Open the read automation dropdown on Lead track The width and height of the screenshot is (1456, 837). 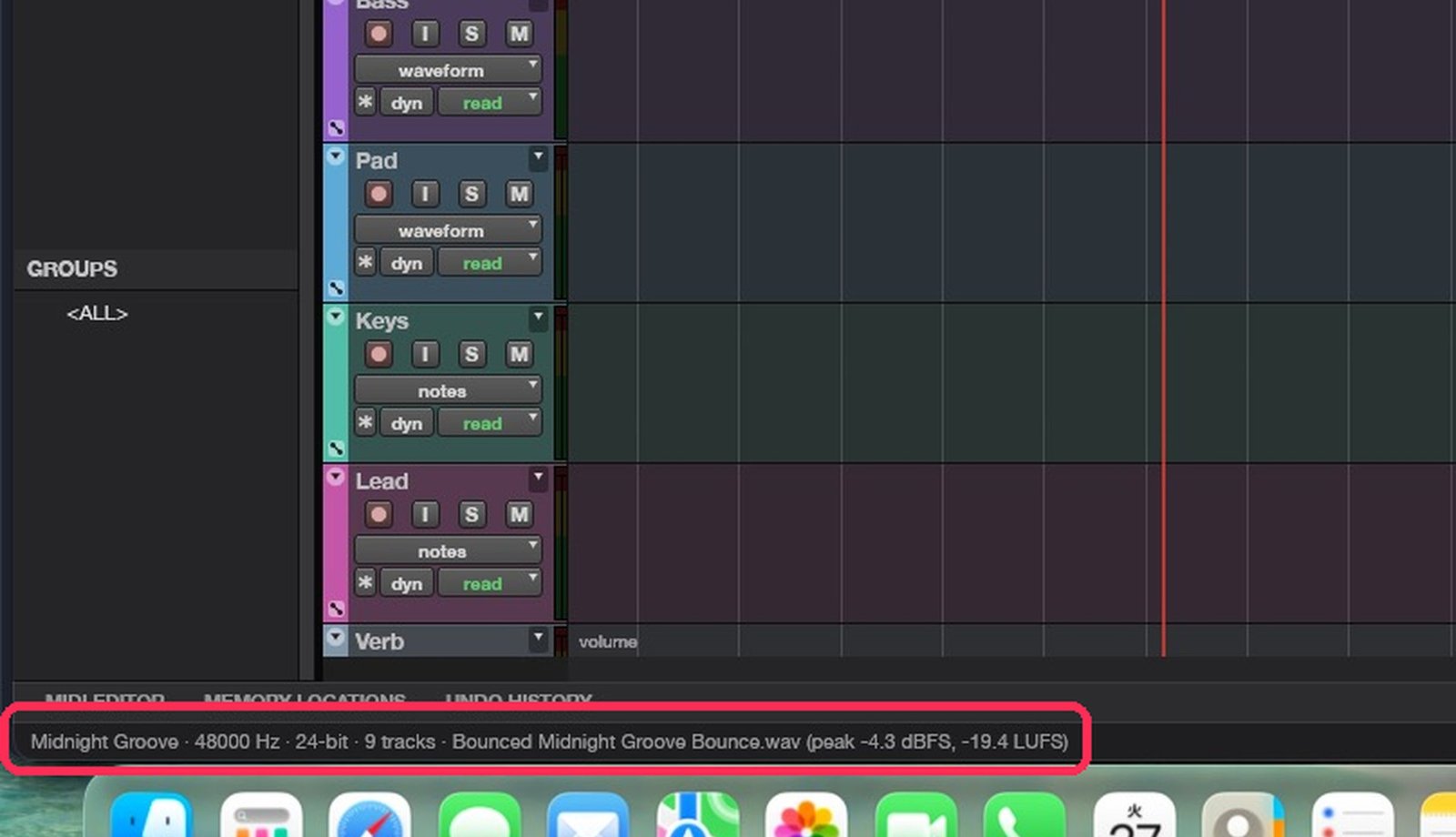pos(490,583)
